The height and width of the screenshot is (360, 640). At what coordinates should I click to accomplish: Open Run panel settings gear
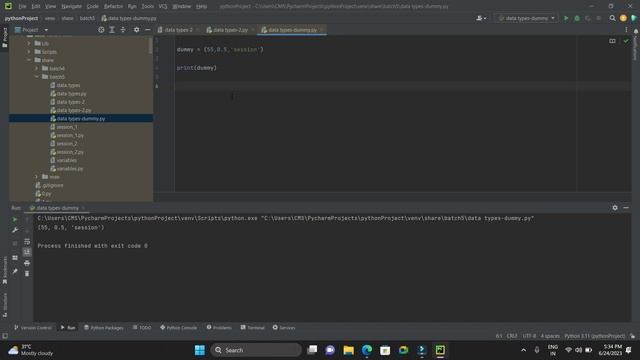click(615, 208)
